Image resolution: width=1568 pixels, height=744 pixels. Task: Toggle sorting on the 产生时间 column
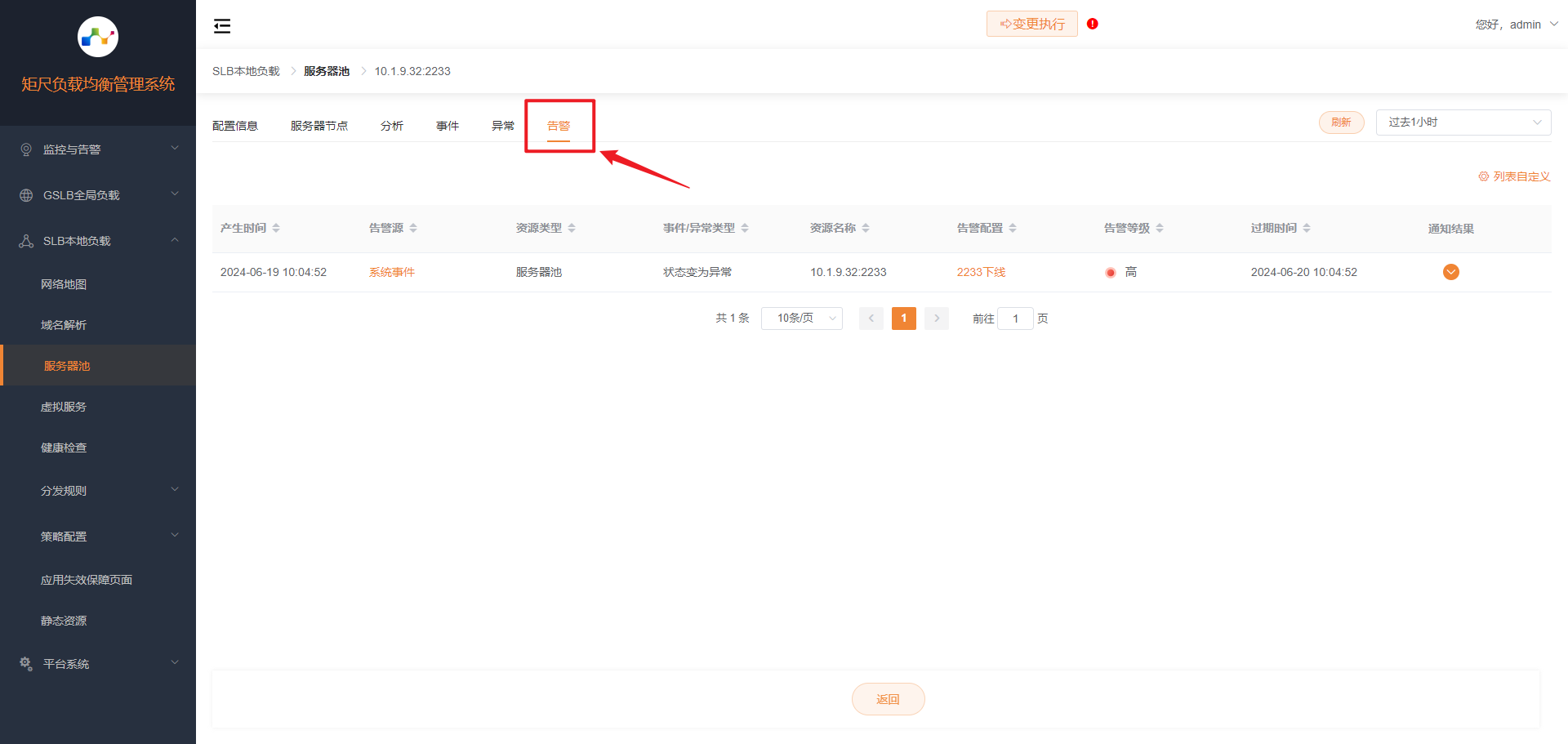click(x=276, y=228)
